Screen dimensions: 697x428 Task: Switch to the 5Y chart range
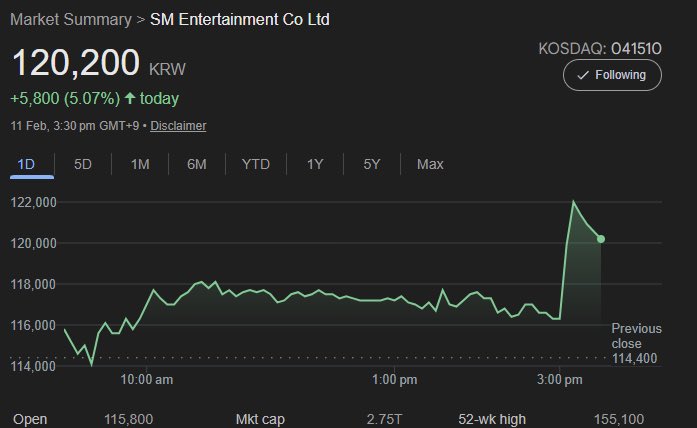coord(372,164)
